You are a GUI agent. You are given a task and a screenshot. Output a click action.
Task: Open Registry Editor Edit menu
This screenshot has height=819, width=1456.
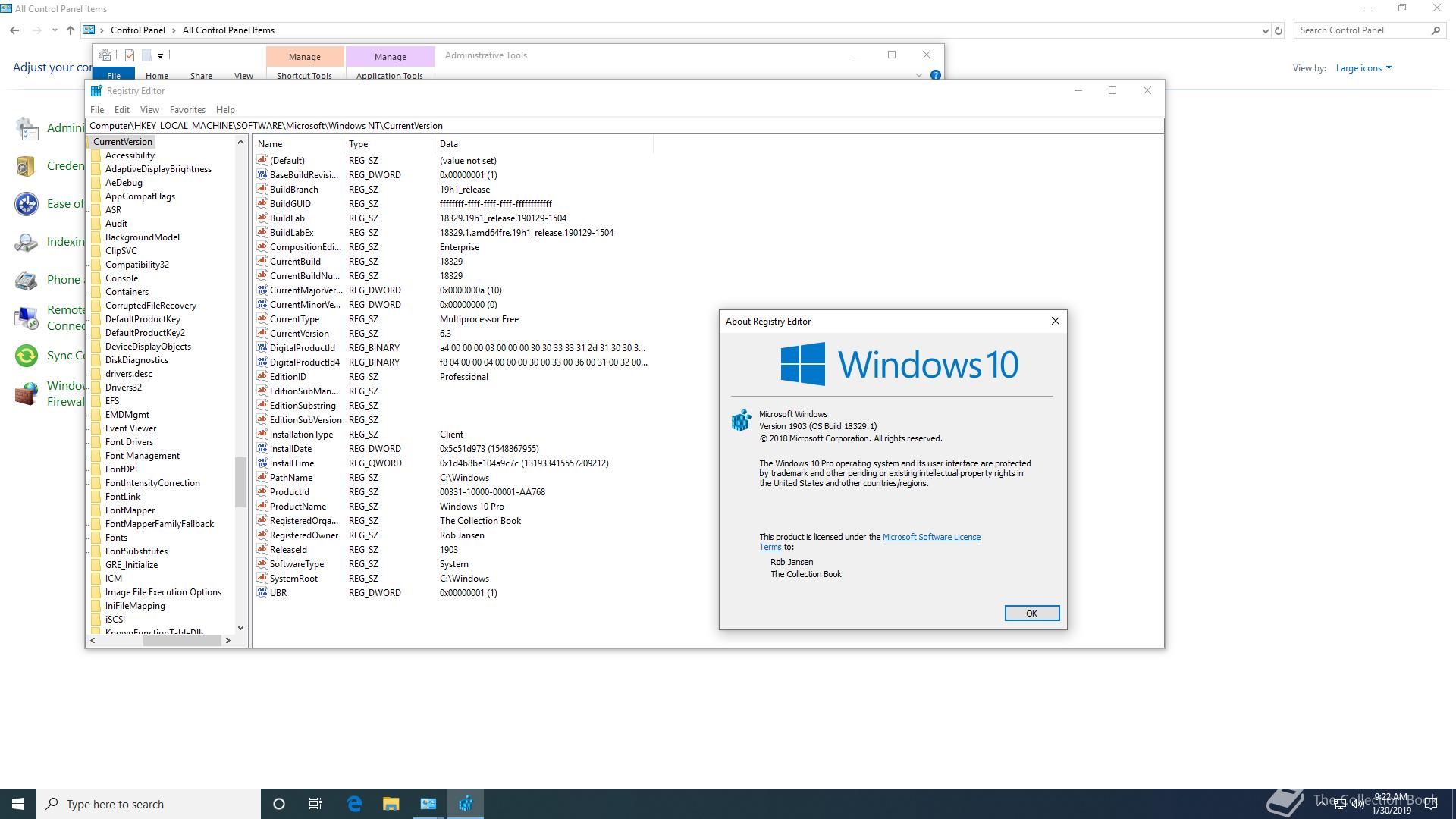(122, 109)
